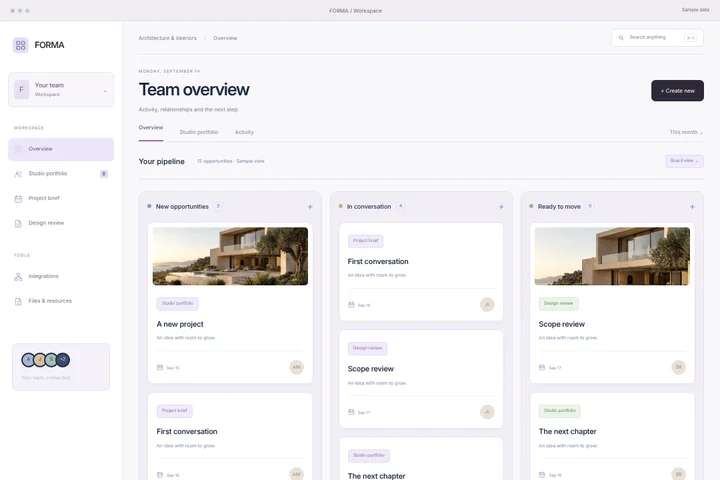Open the This month period dropdown
The width and height of the screenshot is (720, 480).
coord(686,132)
